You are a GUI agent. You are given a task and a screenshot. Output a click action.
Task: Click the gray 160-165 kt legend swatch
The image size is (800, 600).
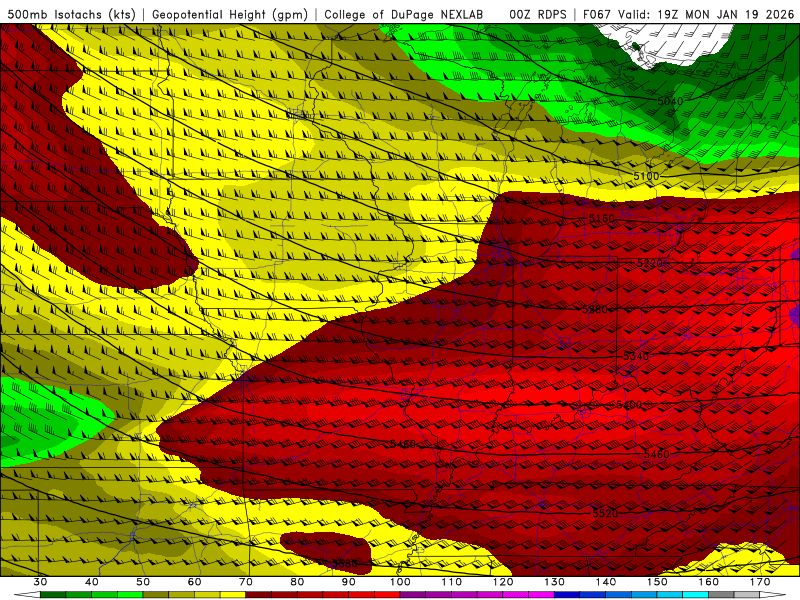721,595
